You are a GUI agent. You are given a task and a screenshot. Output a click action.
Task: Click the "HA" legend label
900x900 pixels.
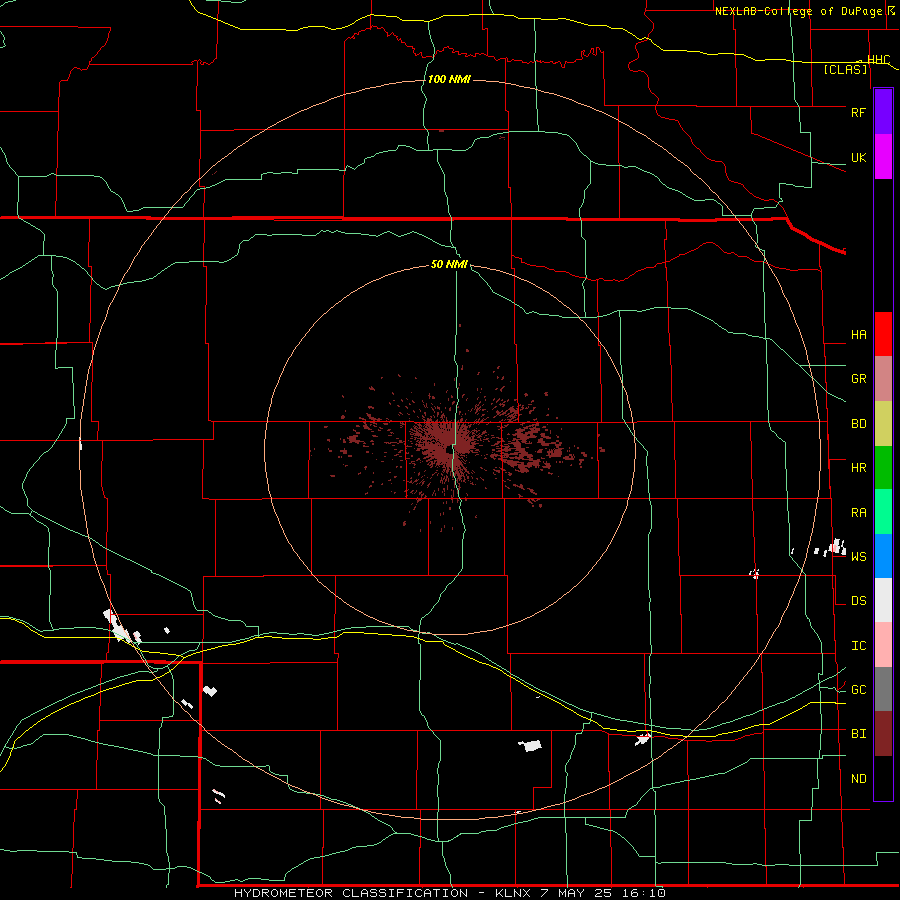coord(858,335)
